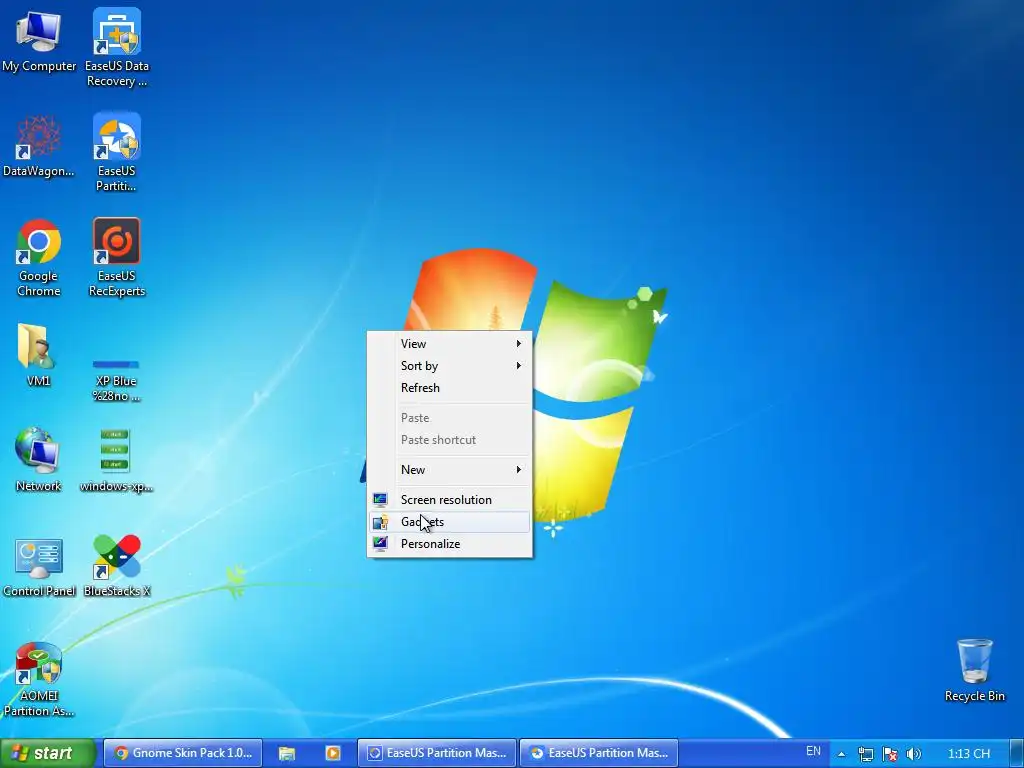Click the monitor icon beside Screen resolution

[x=380, y=500]
